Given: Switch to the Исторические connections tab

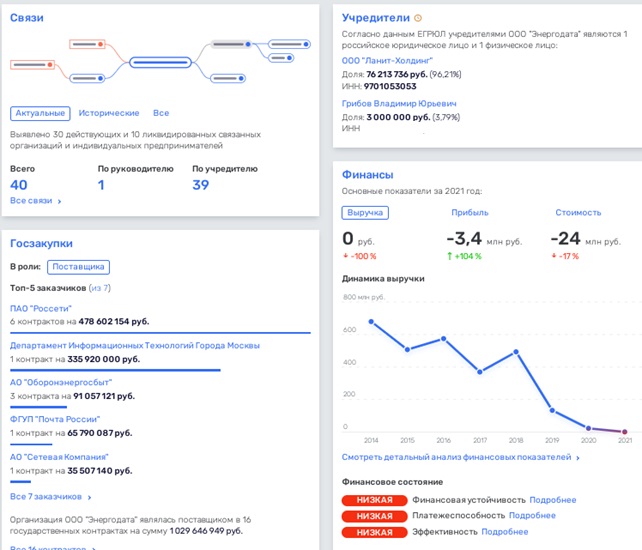Looking at the screenshot, I should point(109,113).
